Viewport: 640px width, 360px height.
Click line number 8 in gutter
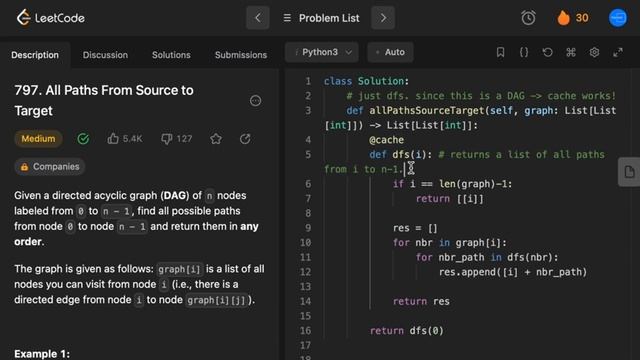(308, 213)
